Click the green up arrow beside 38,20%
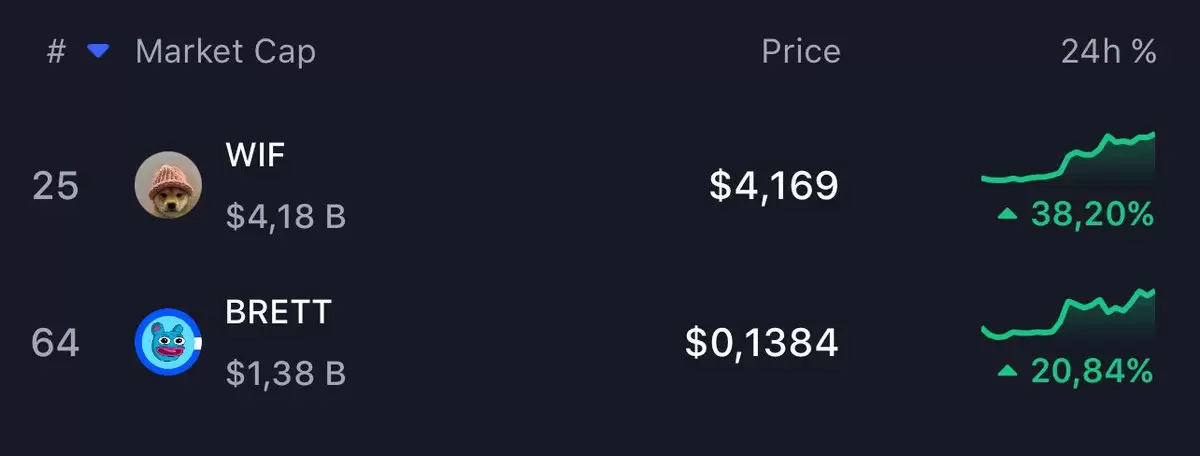The height and width of the screenshot is (456, 1200). [x=1007, y=213]
